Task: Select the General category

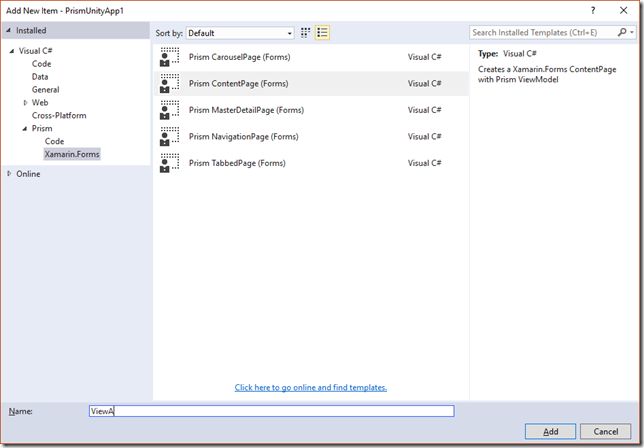Action: 46,90
